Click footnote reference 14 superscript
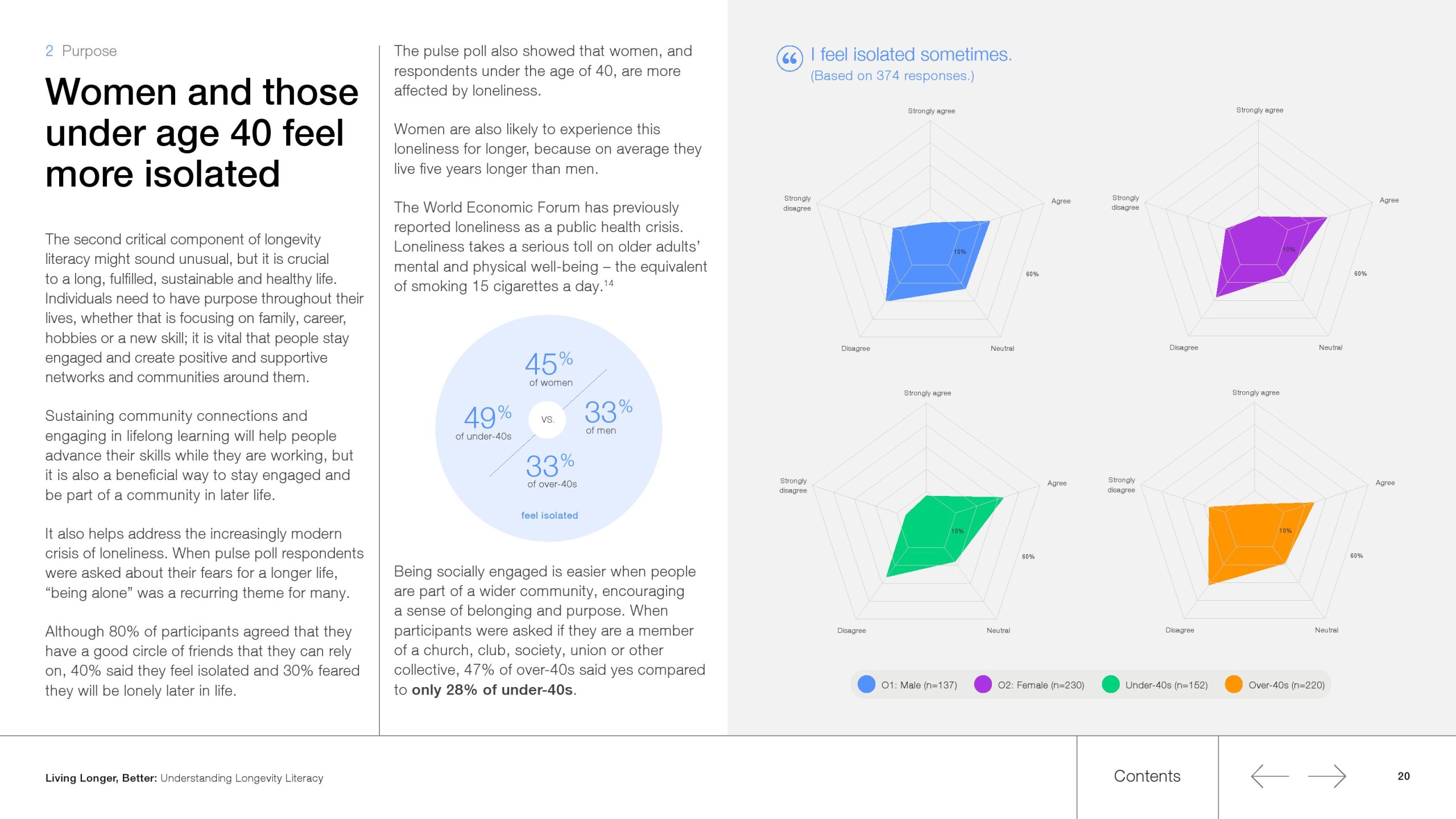Screen dimensions: 1456x819 [x=609, y=283]
